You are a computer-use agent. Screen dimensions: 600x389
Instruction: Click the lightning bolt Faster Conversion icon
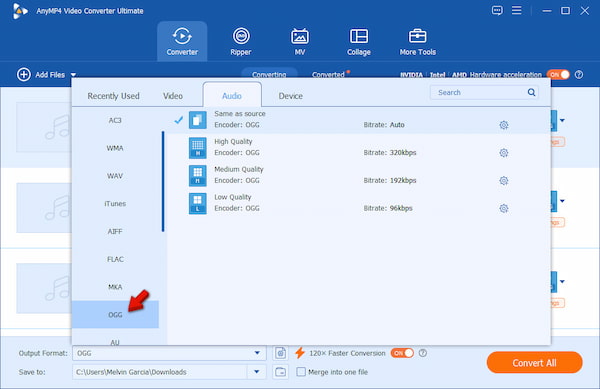coord(300,353)
